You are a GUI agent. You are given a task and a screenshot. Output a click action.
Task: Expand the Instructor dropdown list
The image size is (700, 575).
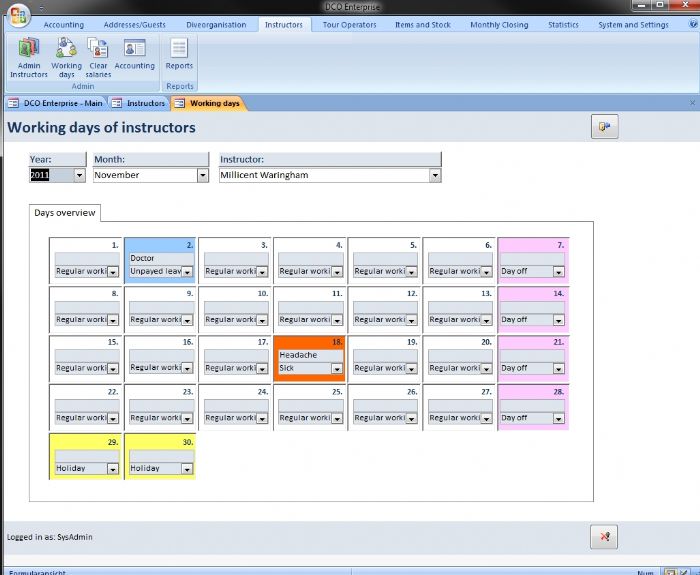[x=435, y=175]
